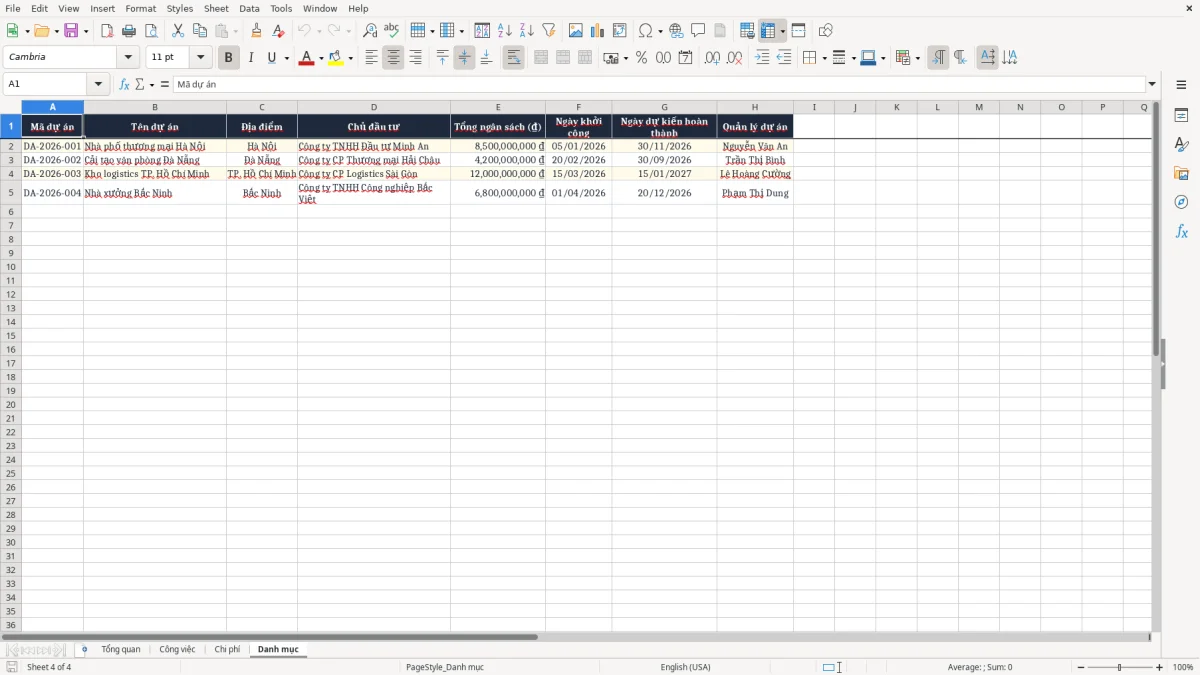Open the Function Wizard fx icon
This screenshot has height=675, width=1200.
point(124,84)
